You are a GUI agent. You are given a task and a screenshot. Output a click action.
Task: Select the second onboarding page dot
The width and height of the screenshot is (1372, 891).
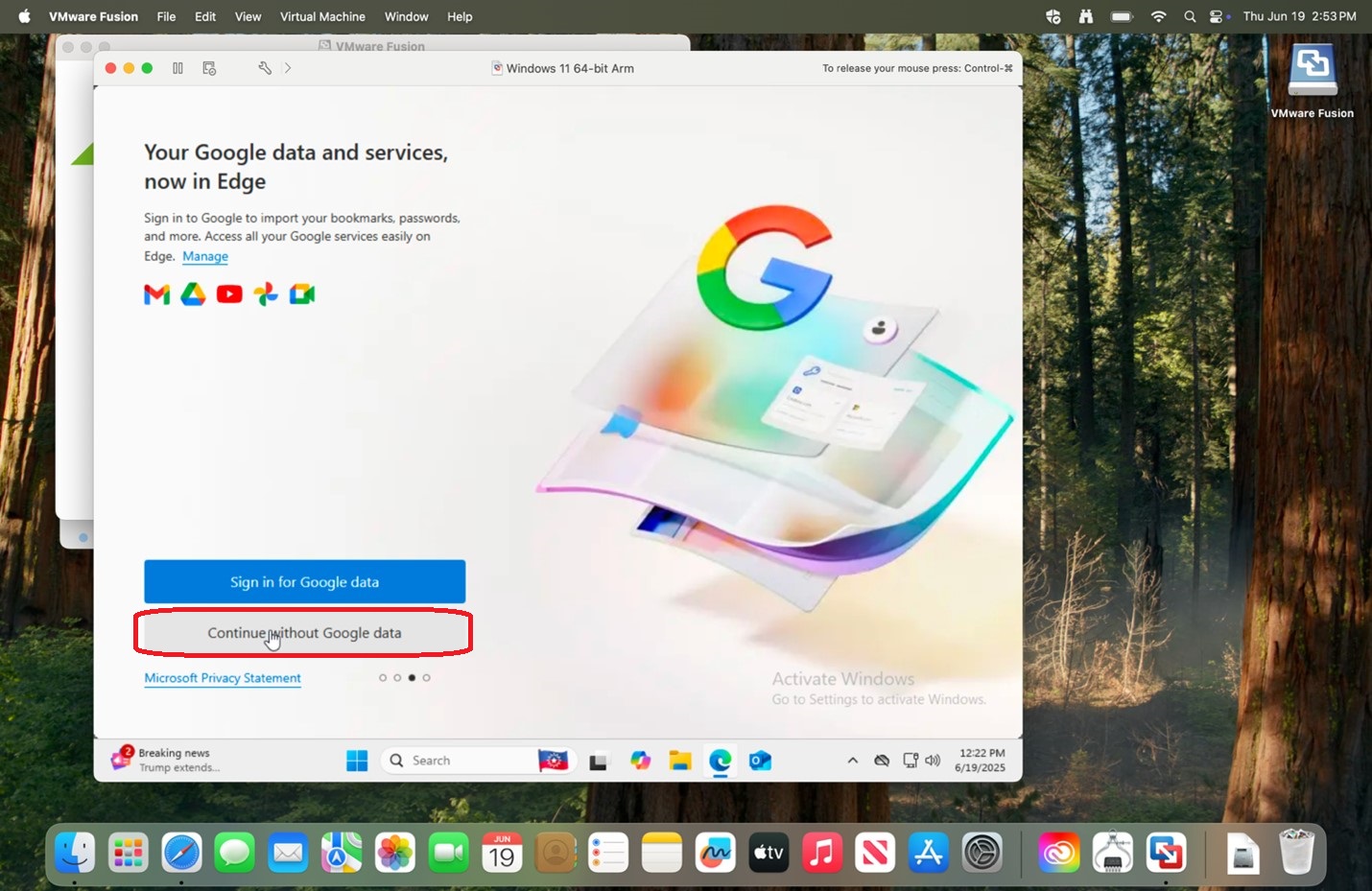397,678
